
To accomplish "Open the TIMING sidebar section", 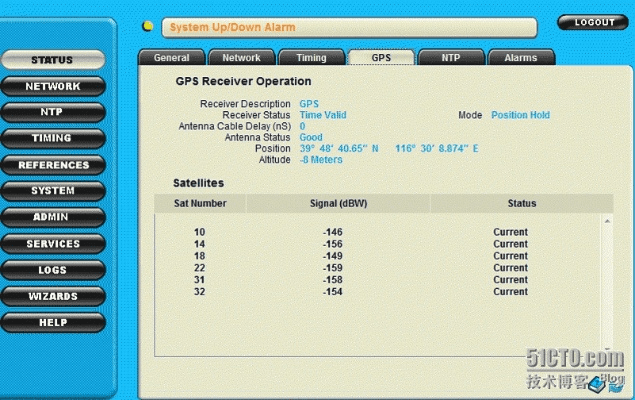I will (x=52, y=138).
